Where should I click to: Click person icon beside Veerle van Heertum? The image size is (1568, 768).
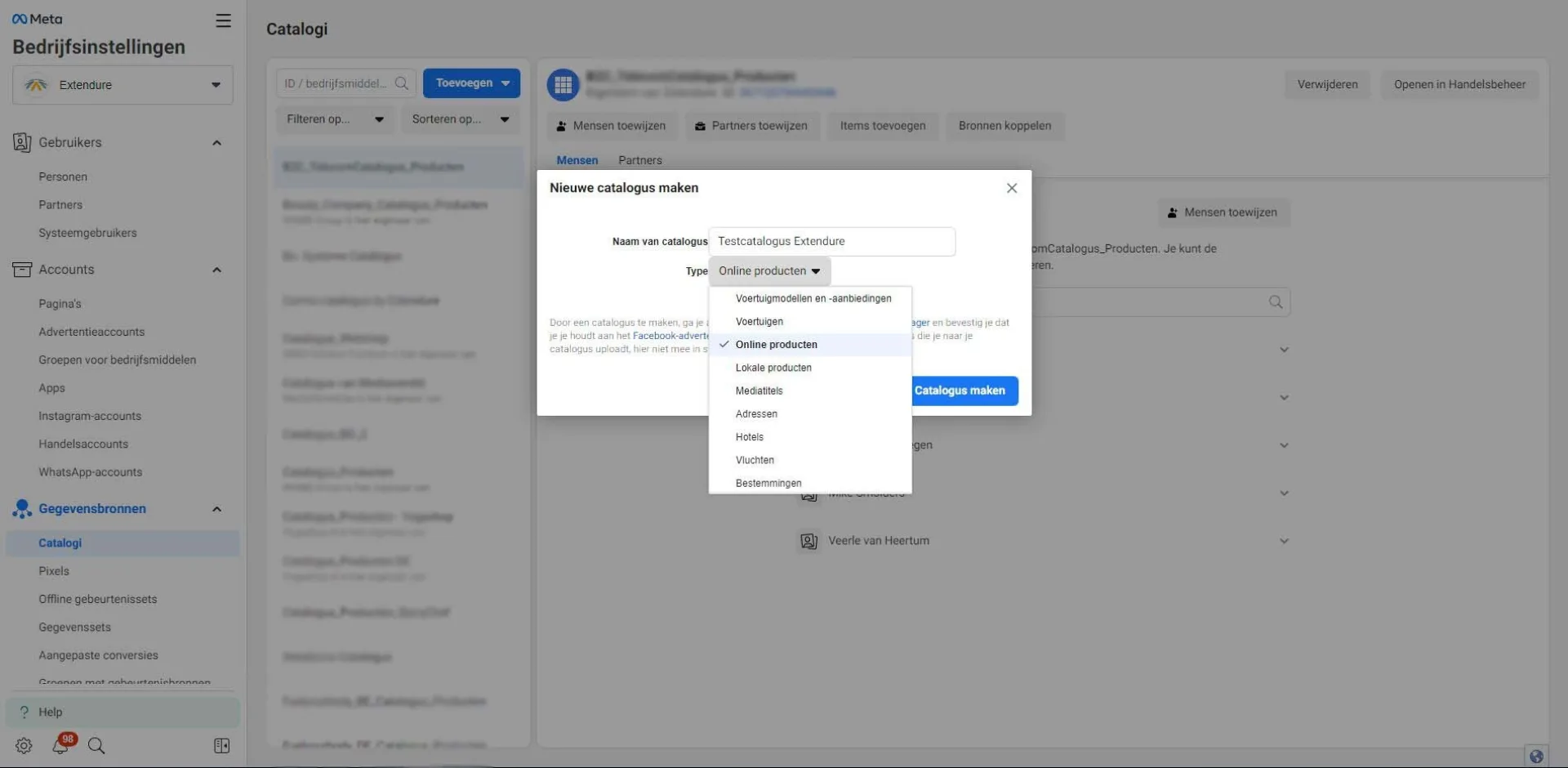pos(808,541)
